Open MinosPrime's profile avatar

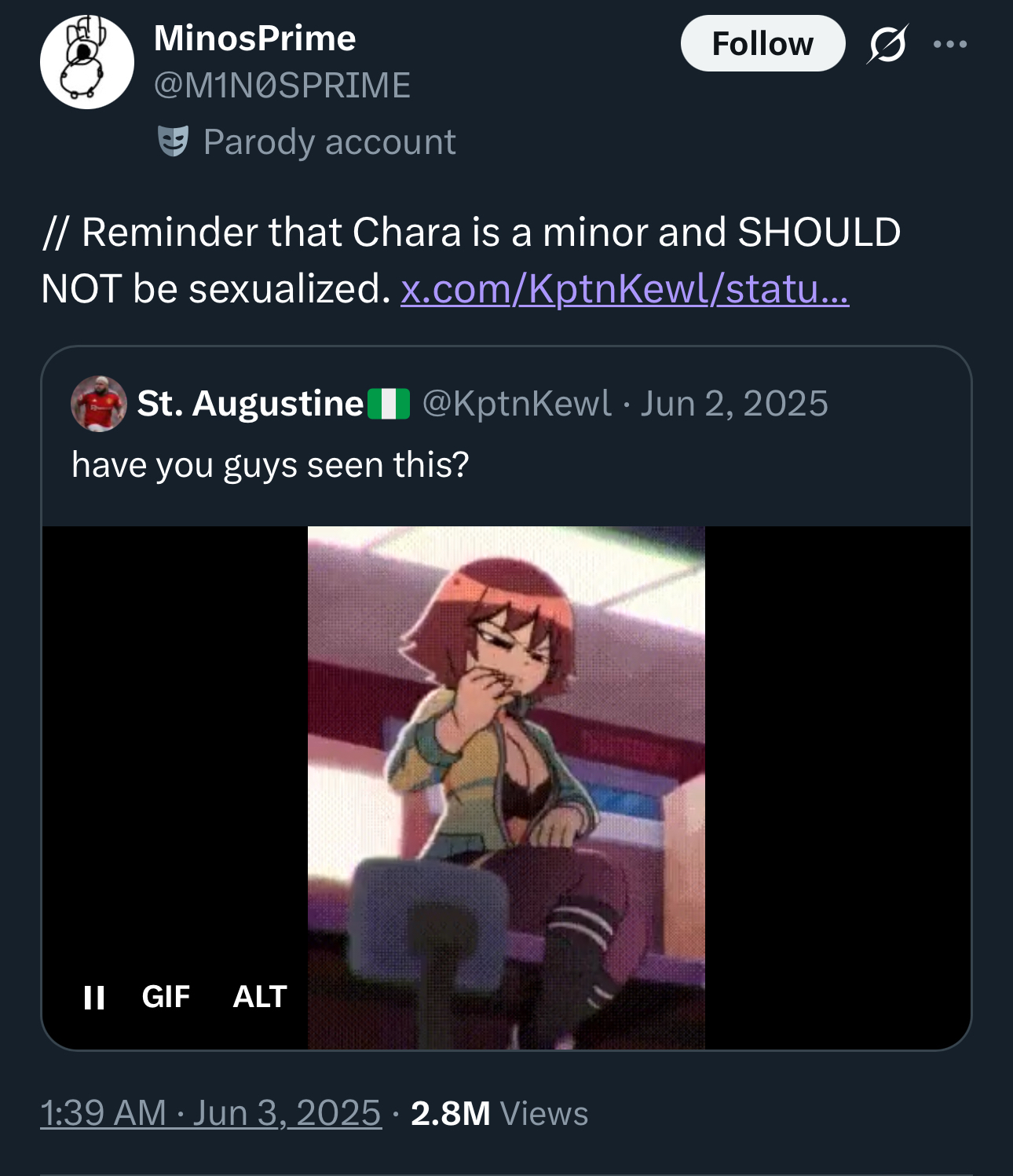point(87,62)
